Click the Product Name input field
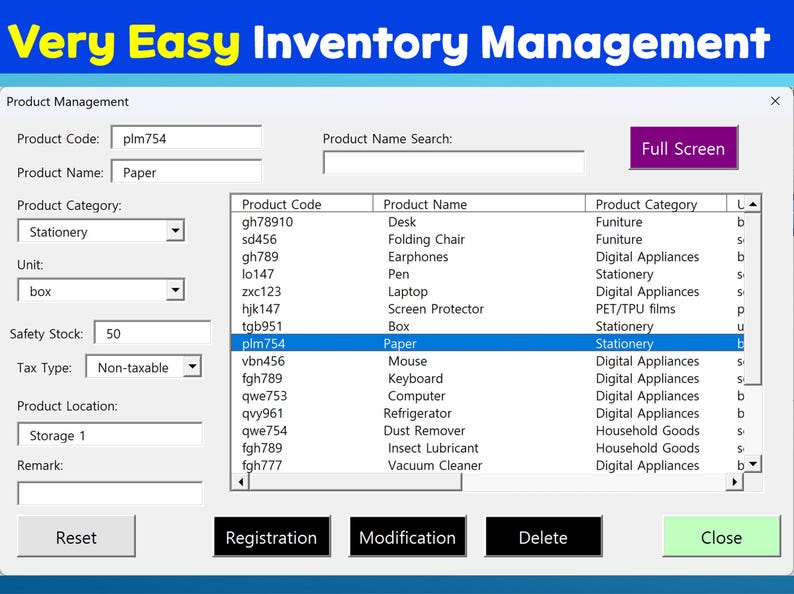 pos(186,172)
